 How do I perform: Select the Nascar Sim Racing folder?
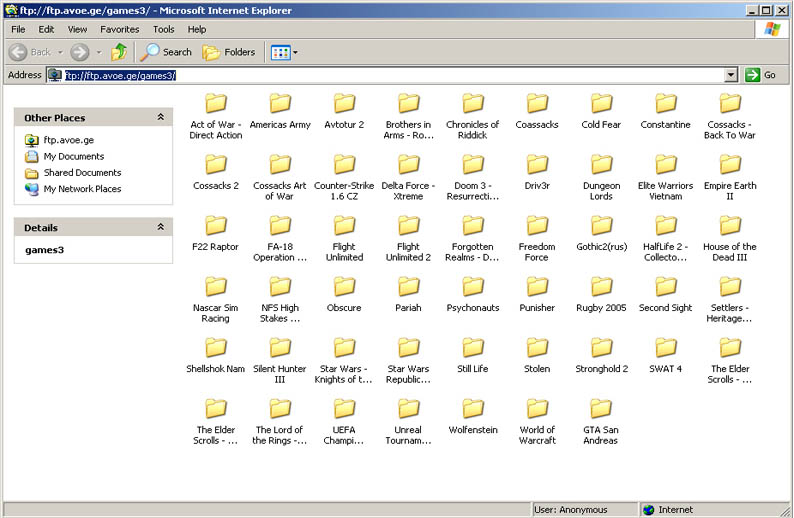coord(216,299)
